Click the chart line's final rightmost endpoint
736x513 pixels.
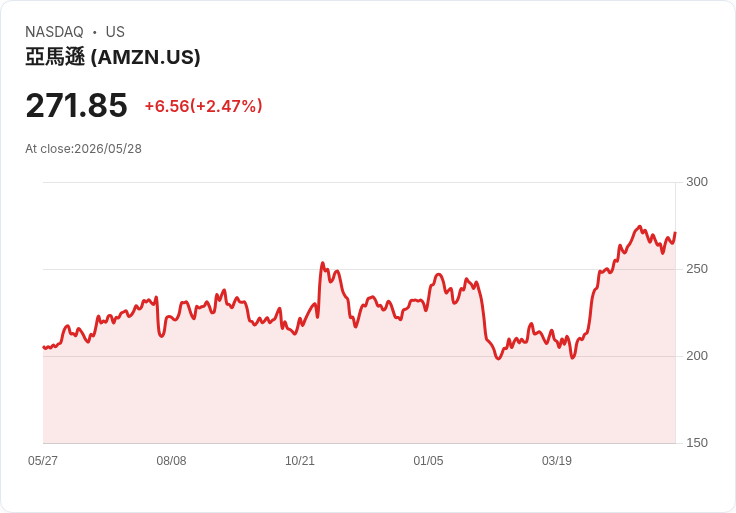click(675, 233)
